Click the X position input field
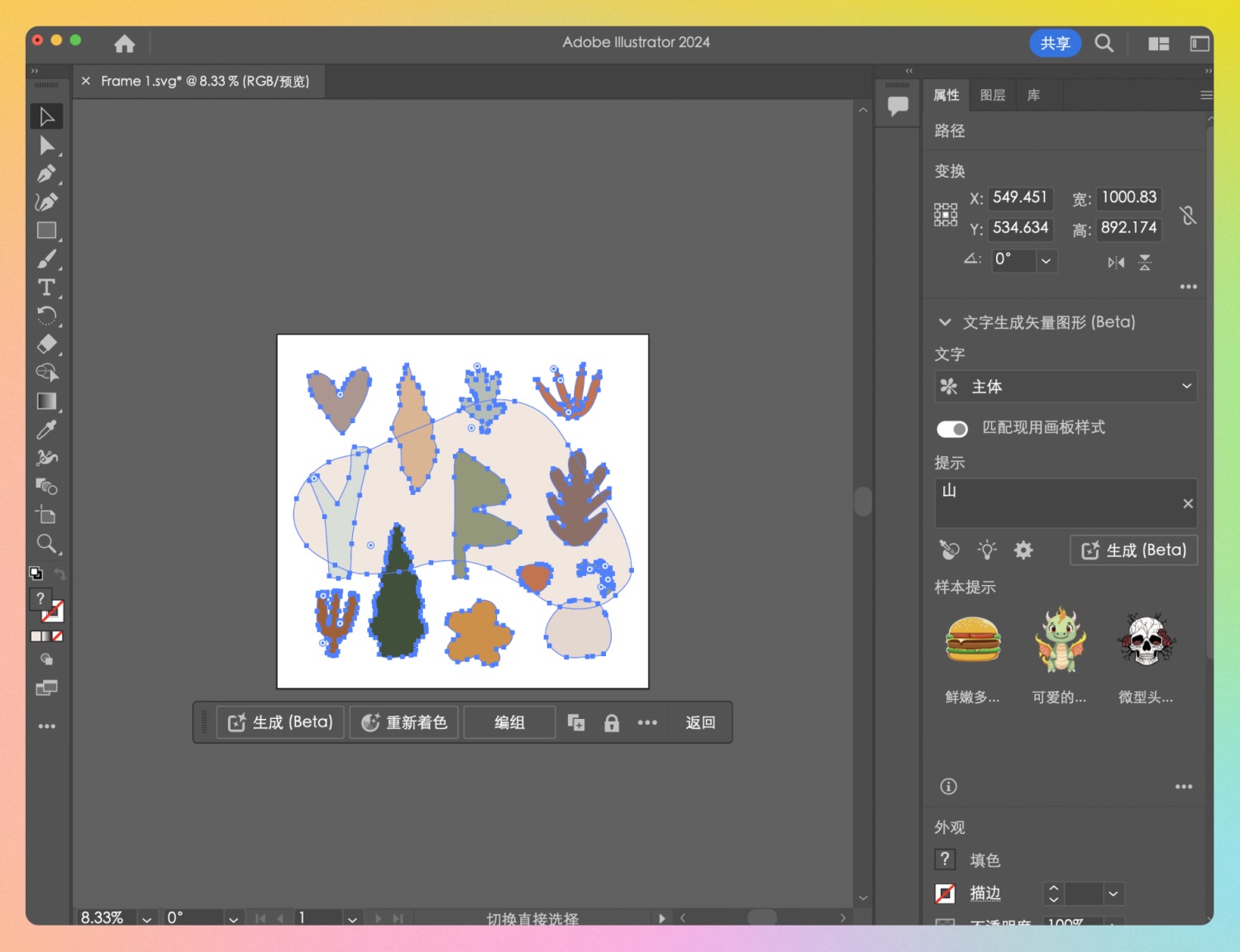This screenshot has width=1240, height=952. click(x=1021, y=198)
